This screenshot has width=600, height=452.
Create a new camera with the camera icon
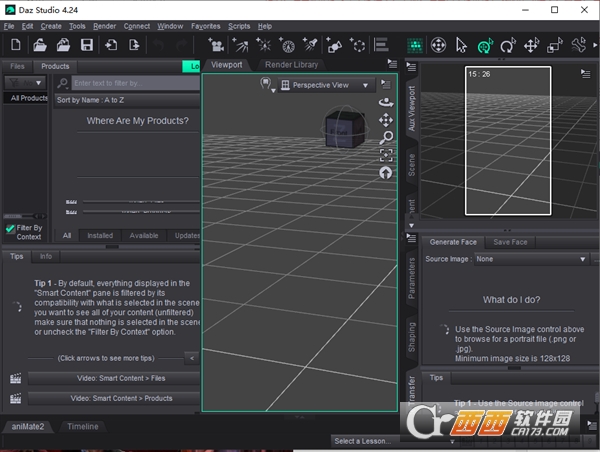point(216,45)
